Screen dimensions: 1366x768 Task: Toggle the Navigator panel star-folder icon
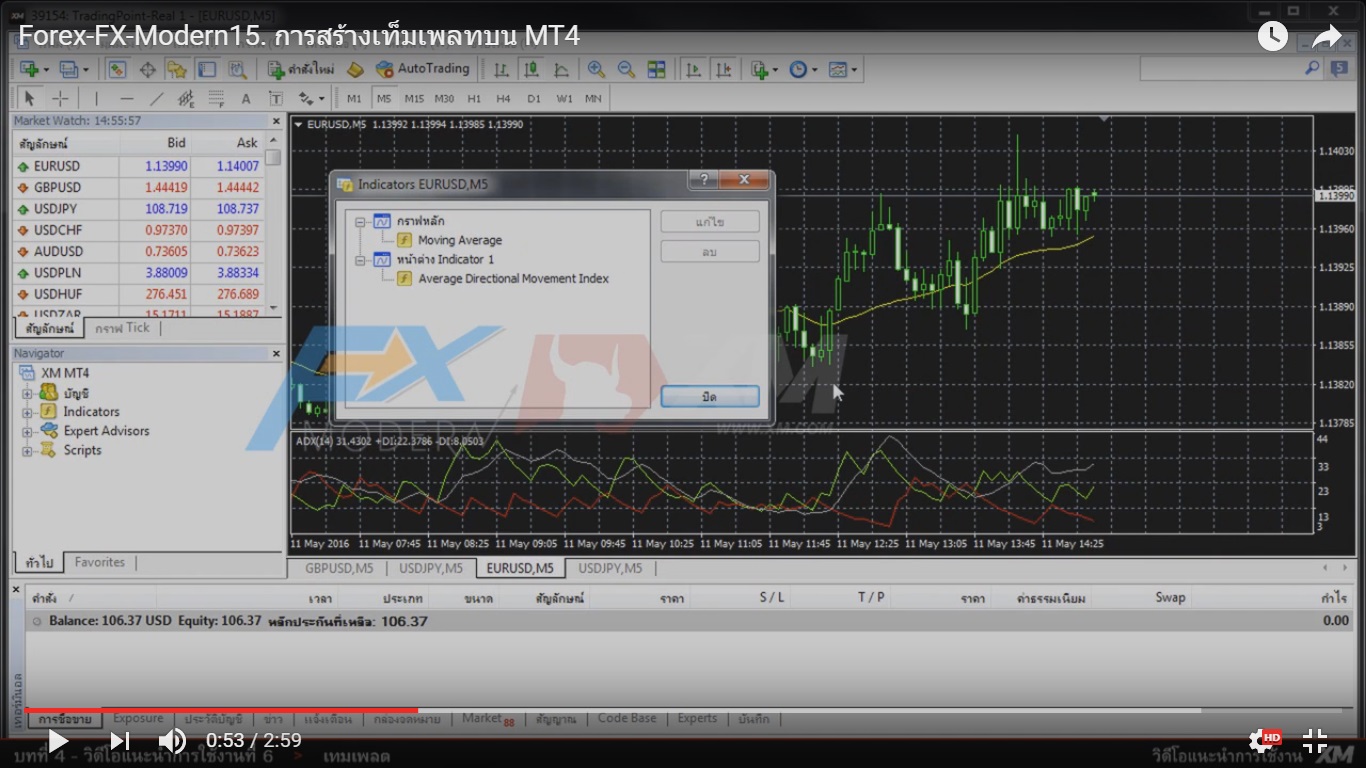coord(176,69)
